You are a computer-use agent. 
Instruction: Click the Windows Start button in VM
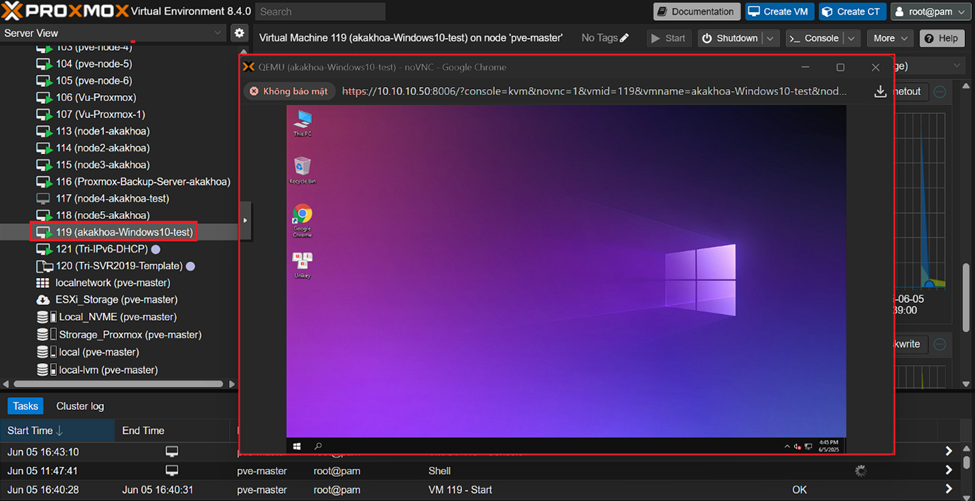(297, 446)
